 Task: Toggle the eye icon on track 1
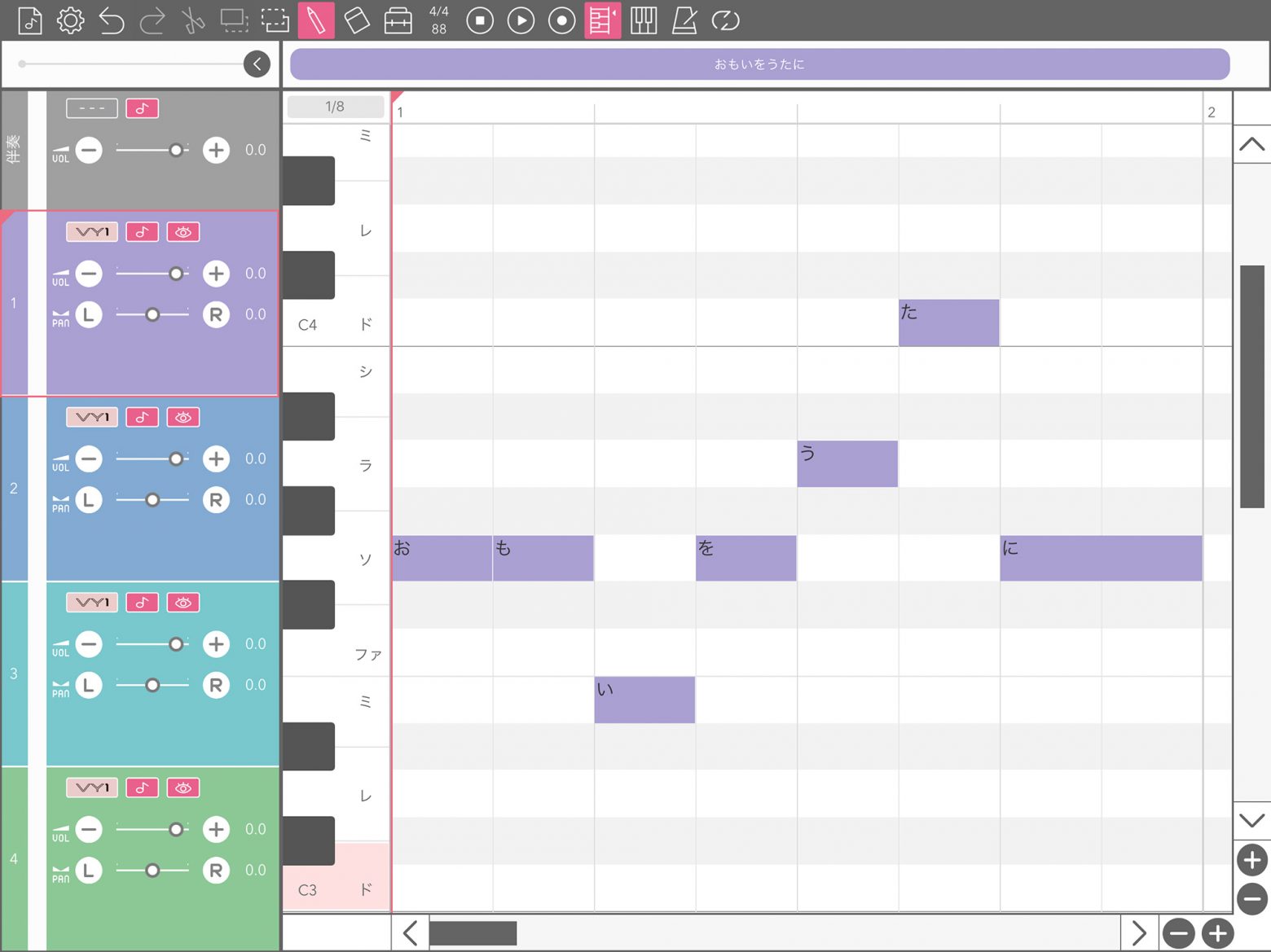[x=183, y=232]
